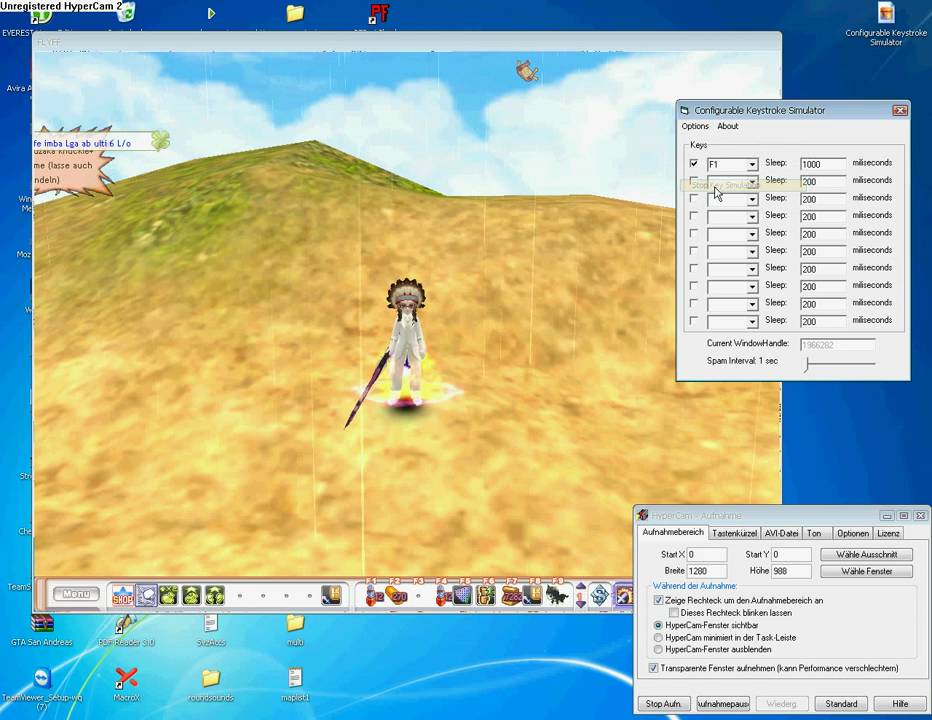932x720 pixels.
Task: Enable Dieses Rechteck blinken lassen
Action: pyautogui.click(x=673, y=612)
